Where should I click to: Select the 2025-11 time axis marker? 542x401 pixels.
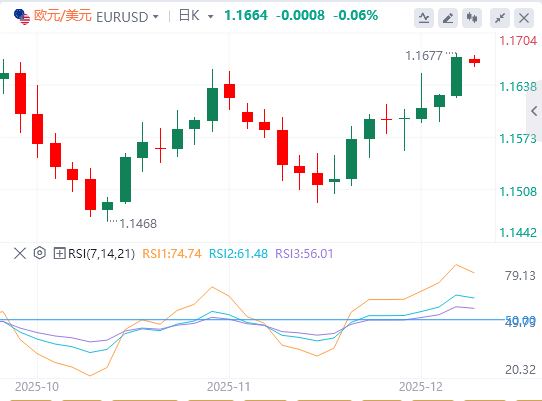click(x=228, y=386)
